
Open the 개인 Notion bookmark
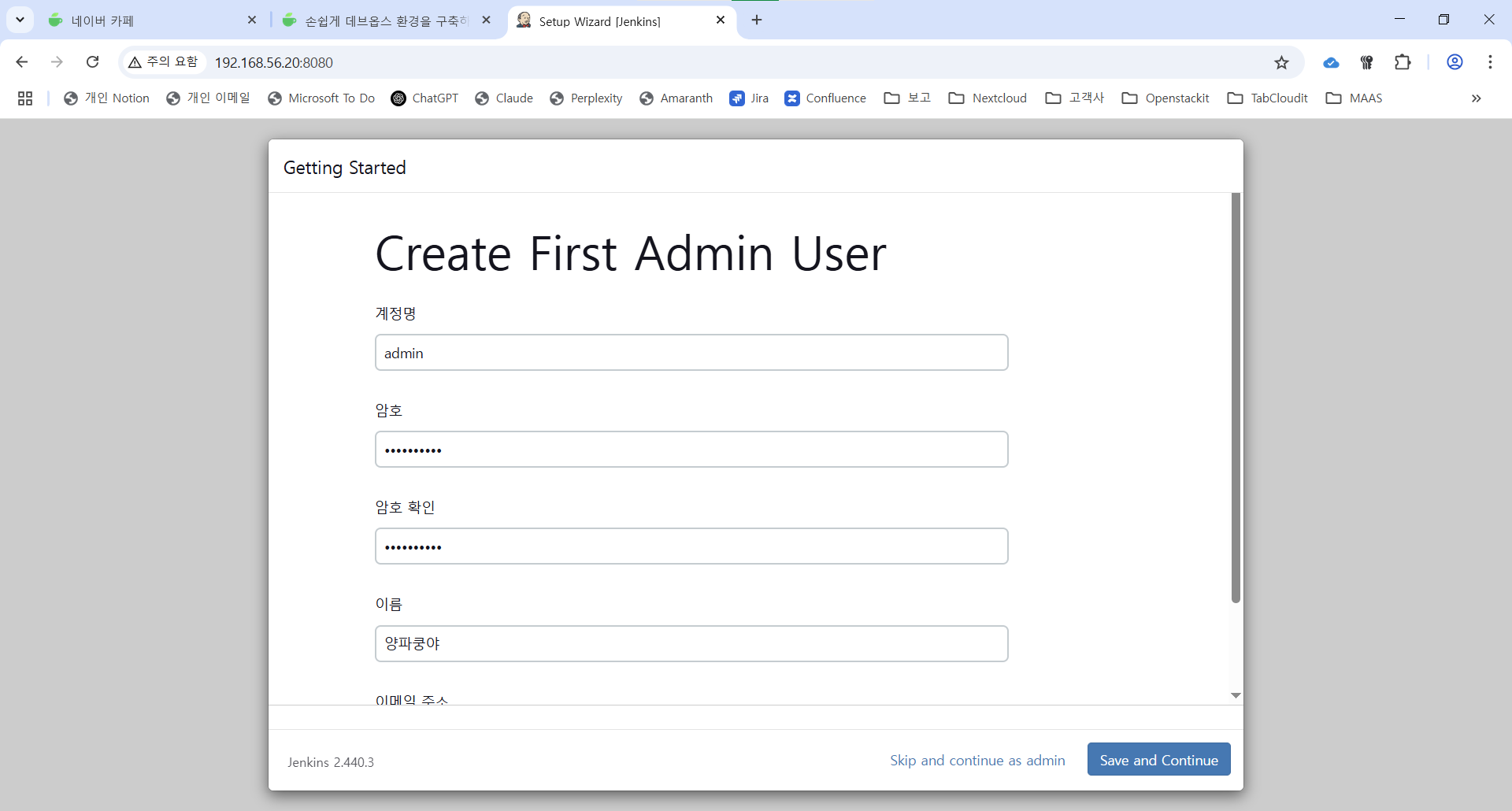[x=107, y=98]
